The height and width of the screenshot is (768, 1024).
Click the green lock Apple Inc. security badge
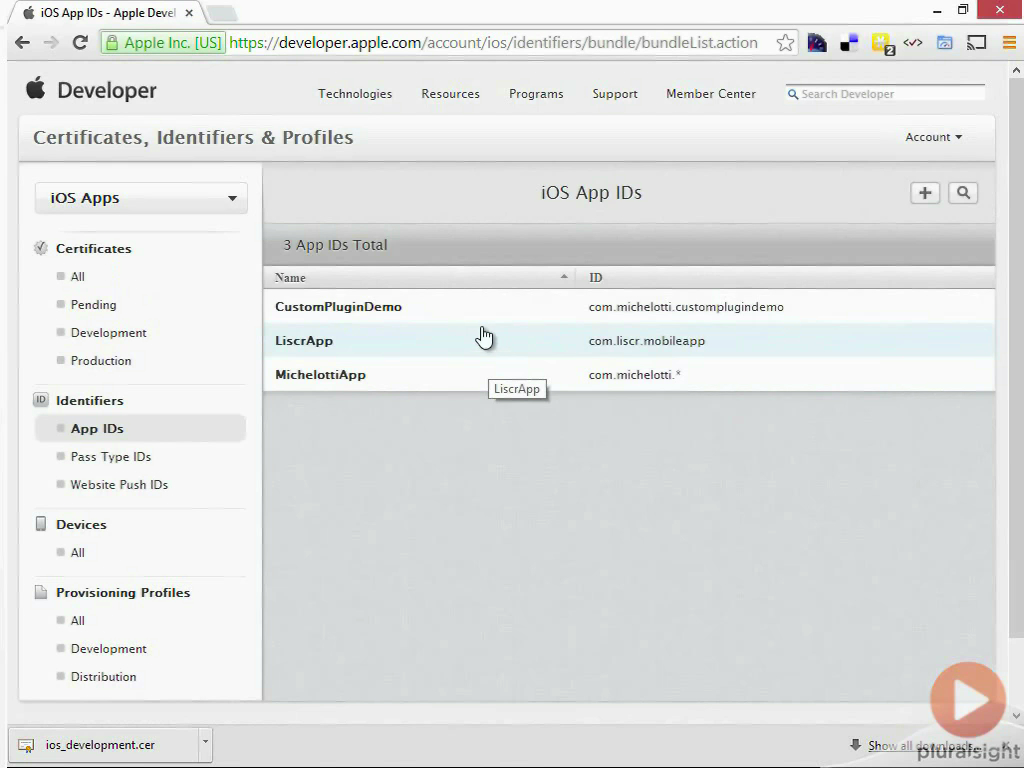(163, 43)
